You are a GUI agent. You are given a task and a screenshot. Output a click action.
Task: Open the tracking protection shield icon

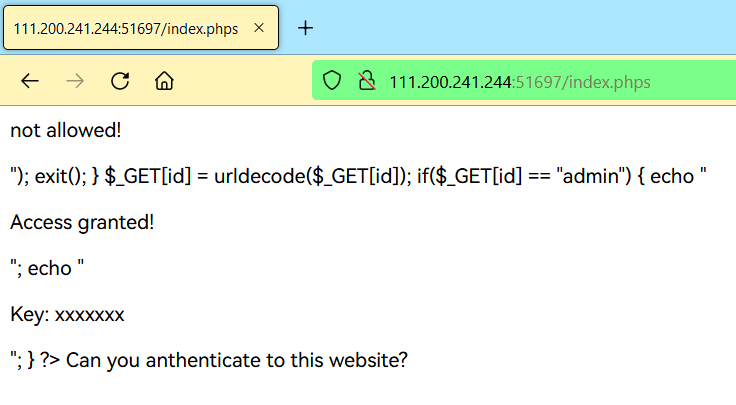332,80
